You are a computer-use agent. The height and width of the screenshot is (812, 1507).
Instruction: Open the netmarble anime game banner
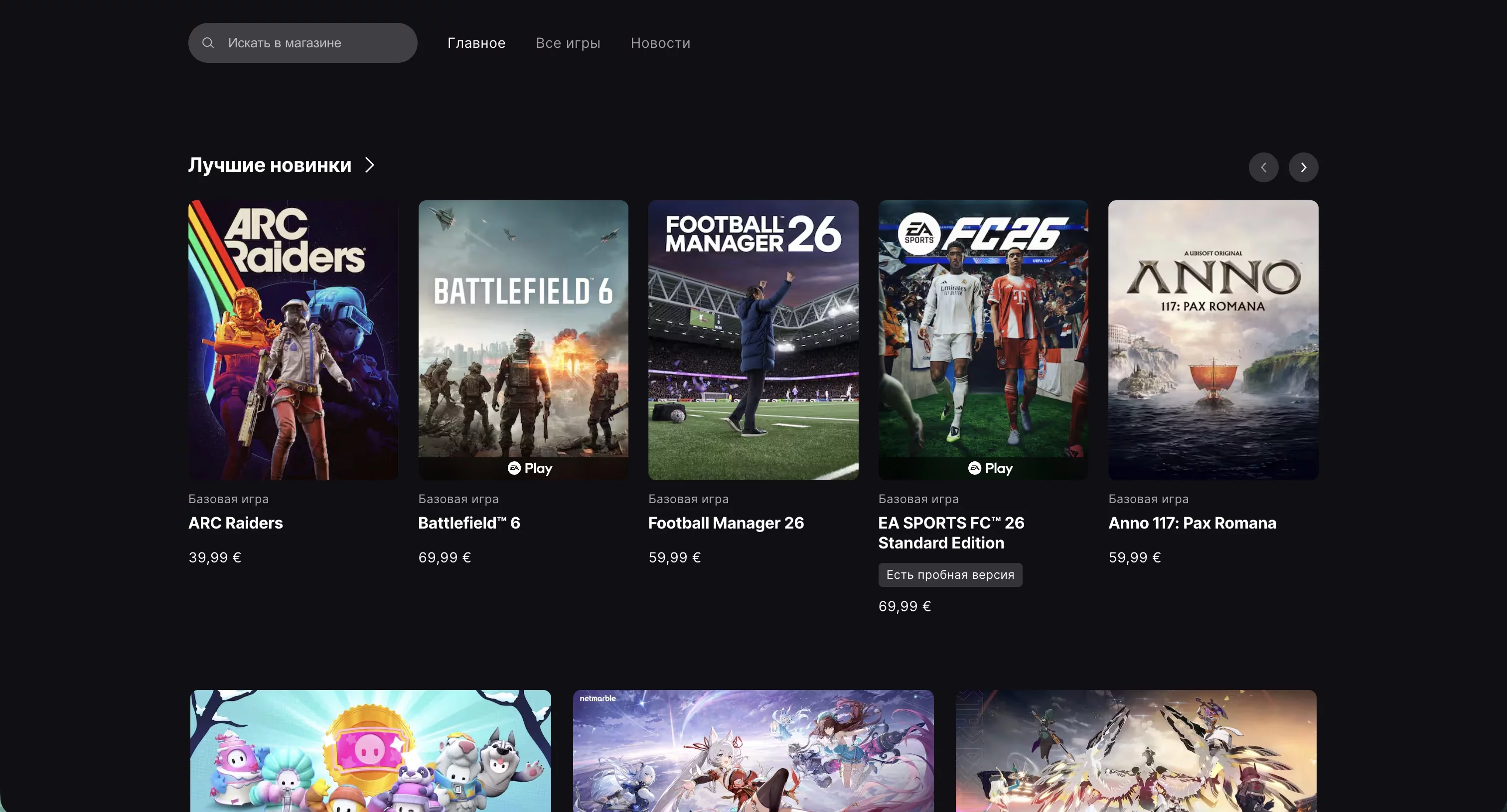[753, 751]
